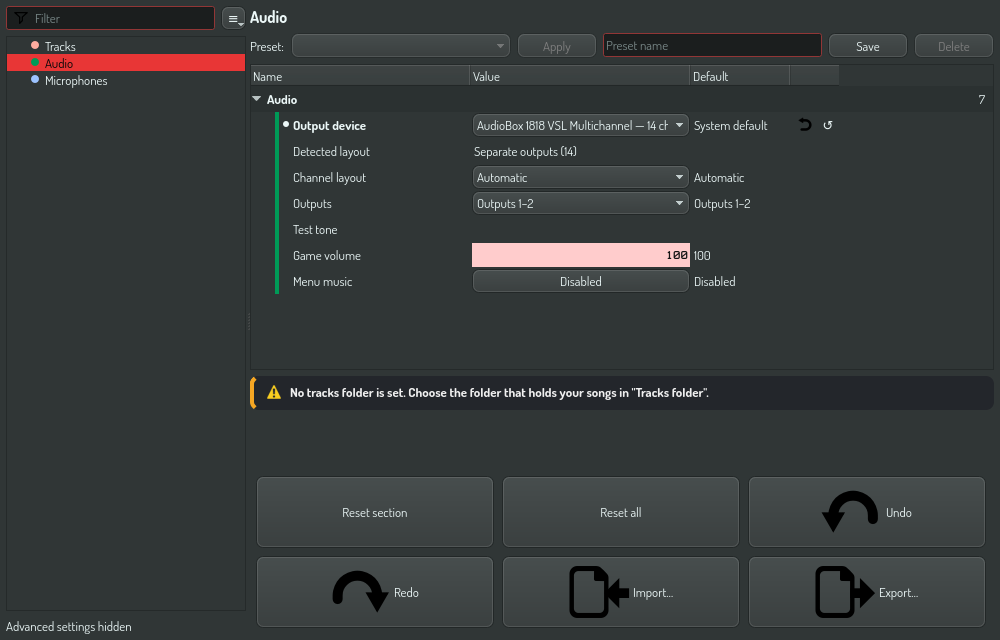Click the Outputs row label
1000x640 pixels.
(x=312, y=204)
